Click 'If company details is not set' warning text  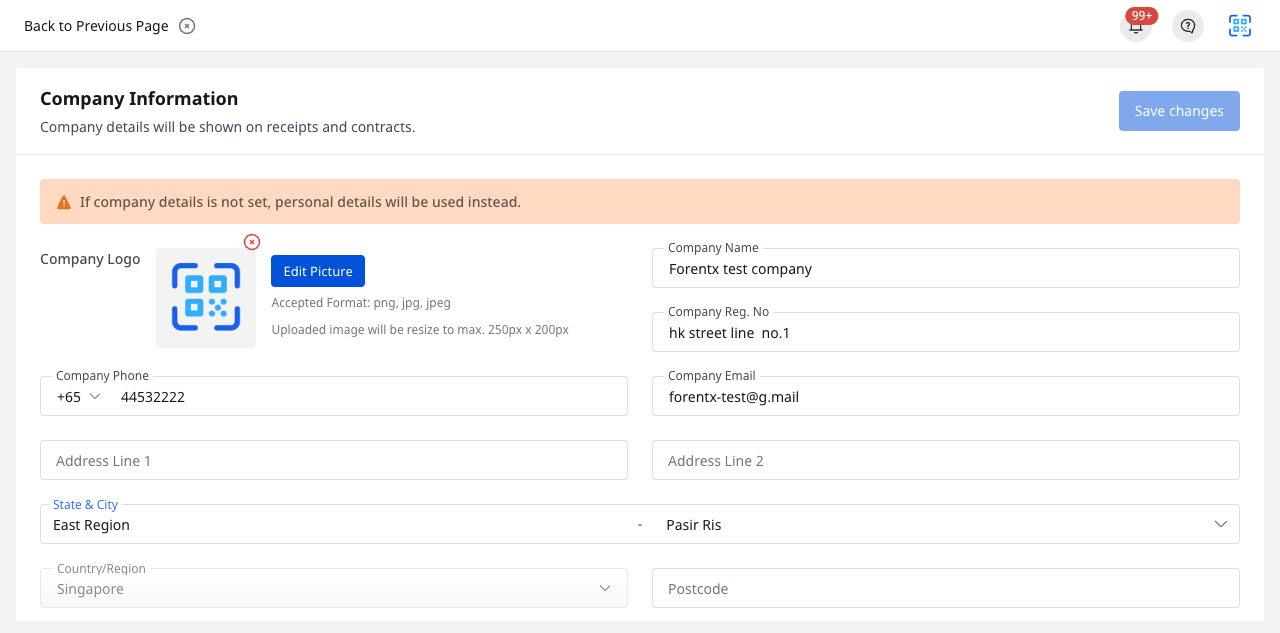click(x=300, y=202)
